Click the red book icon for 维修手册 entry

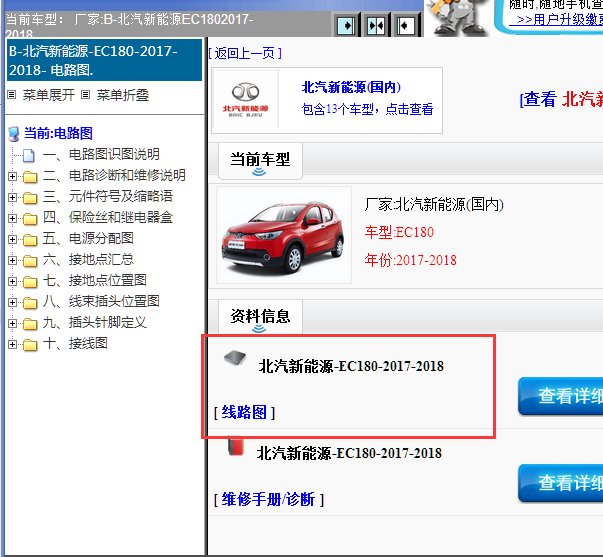click(236, 446)
